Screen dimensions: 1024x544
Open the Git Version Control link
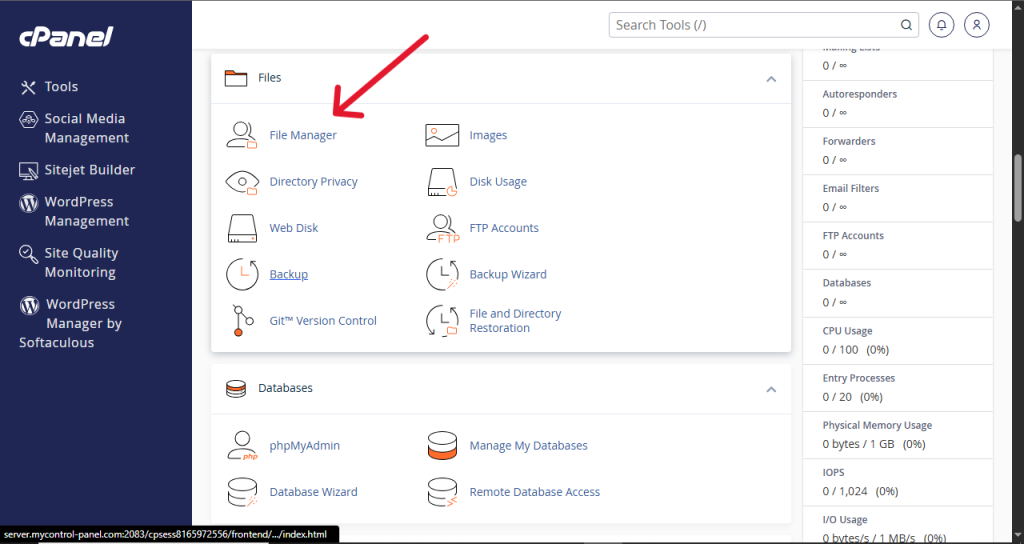coord(323,321)
